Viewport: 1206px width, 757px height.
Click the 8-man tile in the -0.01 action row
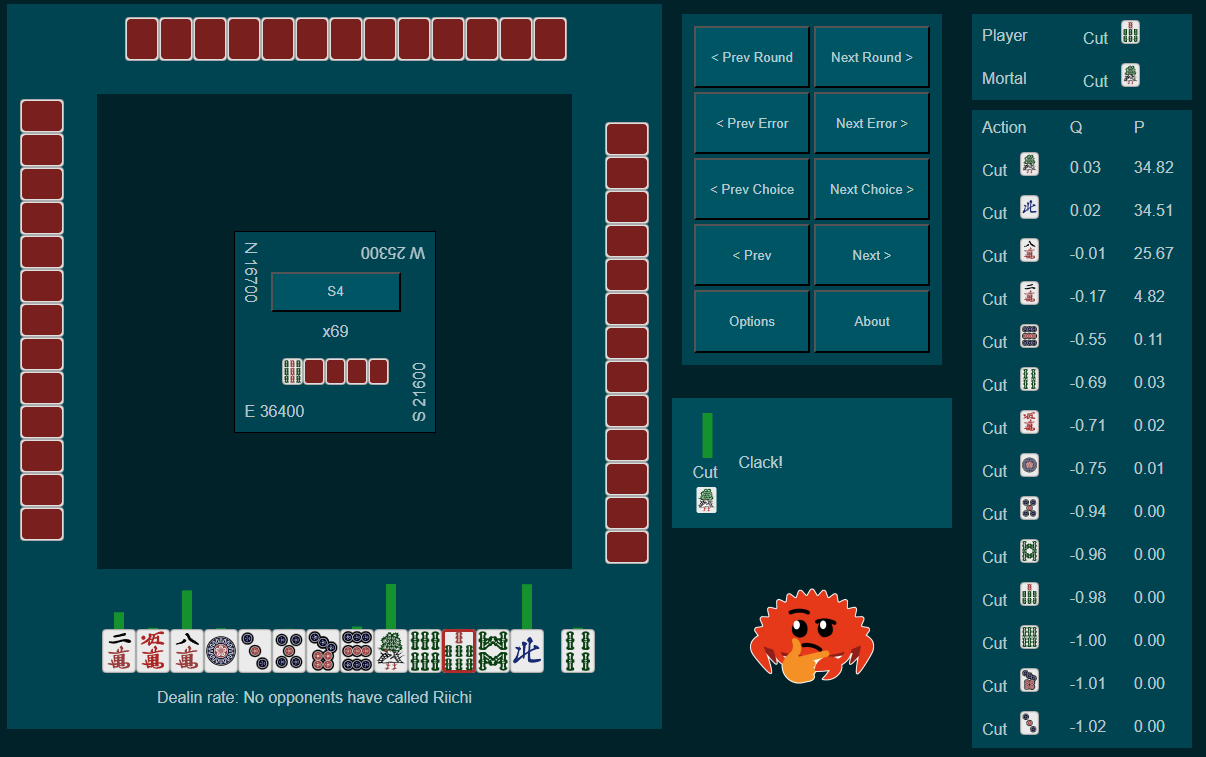coord(1029,251)
